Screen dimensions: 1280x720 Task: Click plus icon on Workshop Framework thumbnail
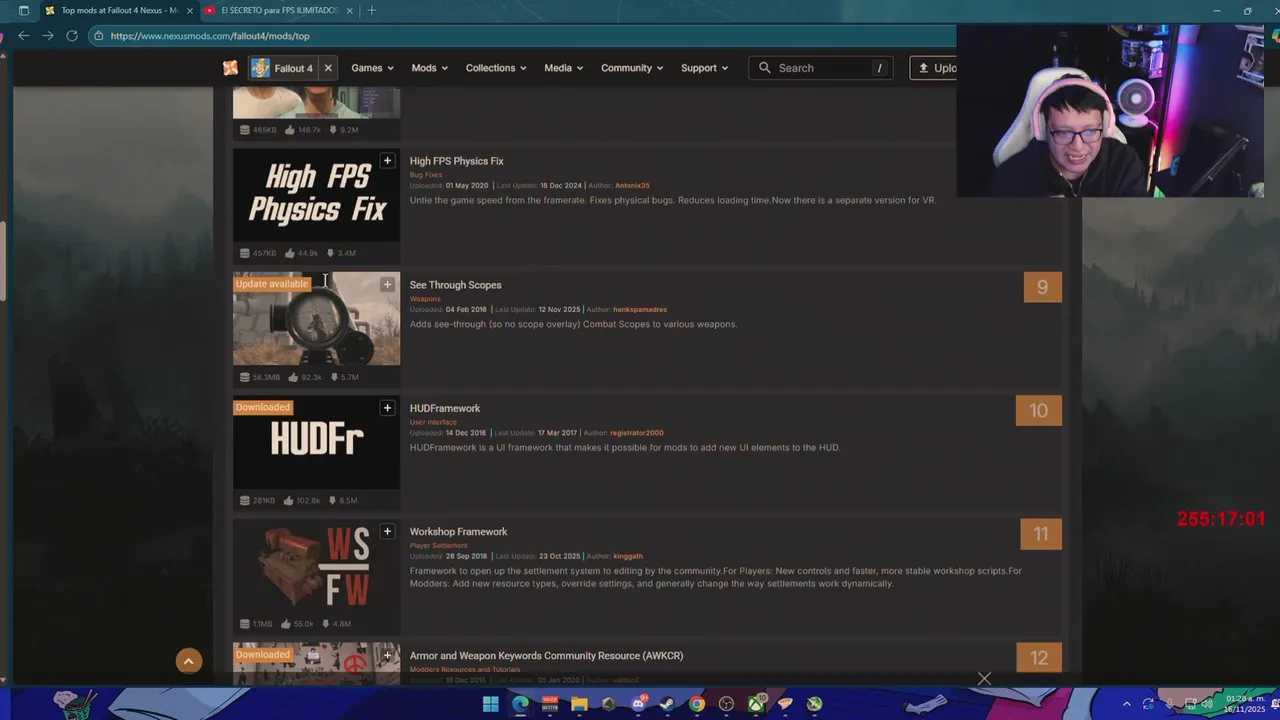(x=387, y=532)
